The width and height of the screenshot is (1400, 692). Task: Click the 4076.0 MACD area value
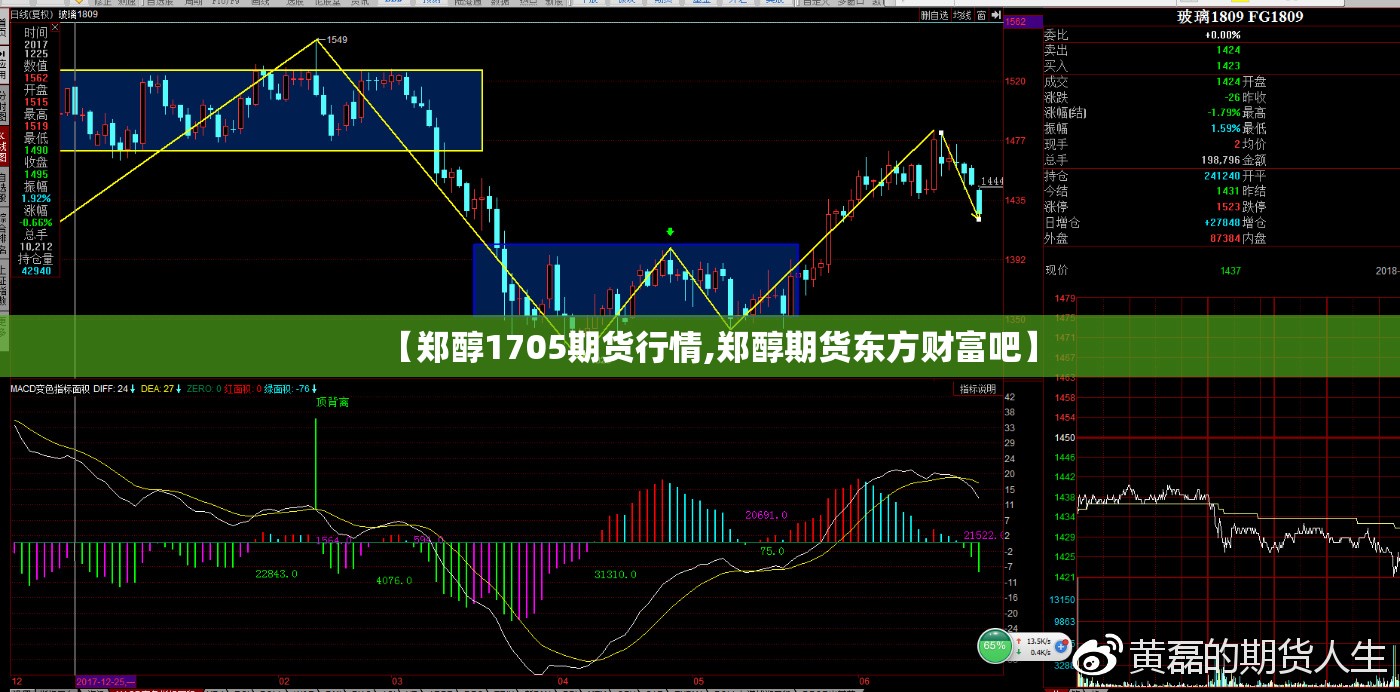click(x=394, y=580)
